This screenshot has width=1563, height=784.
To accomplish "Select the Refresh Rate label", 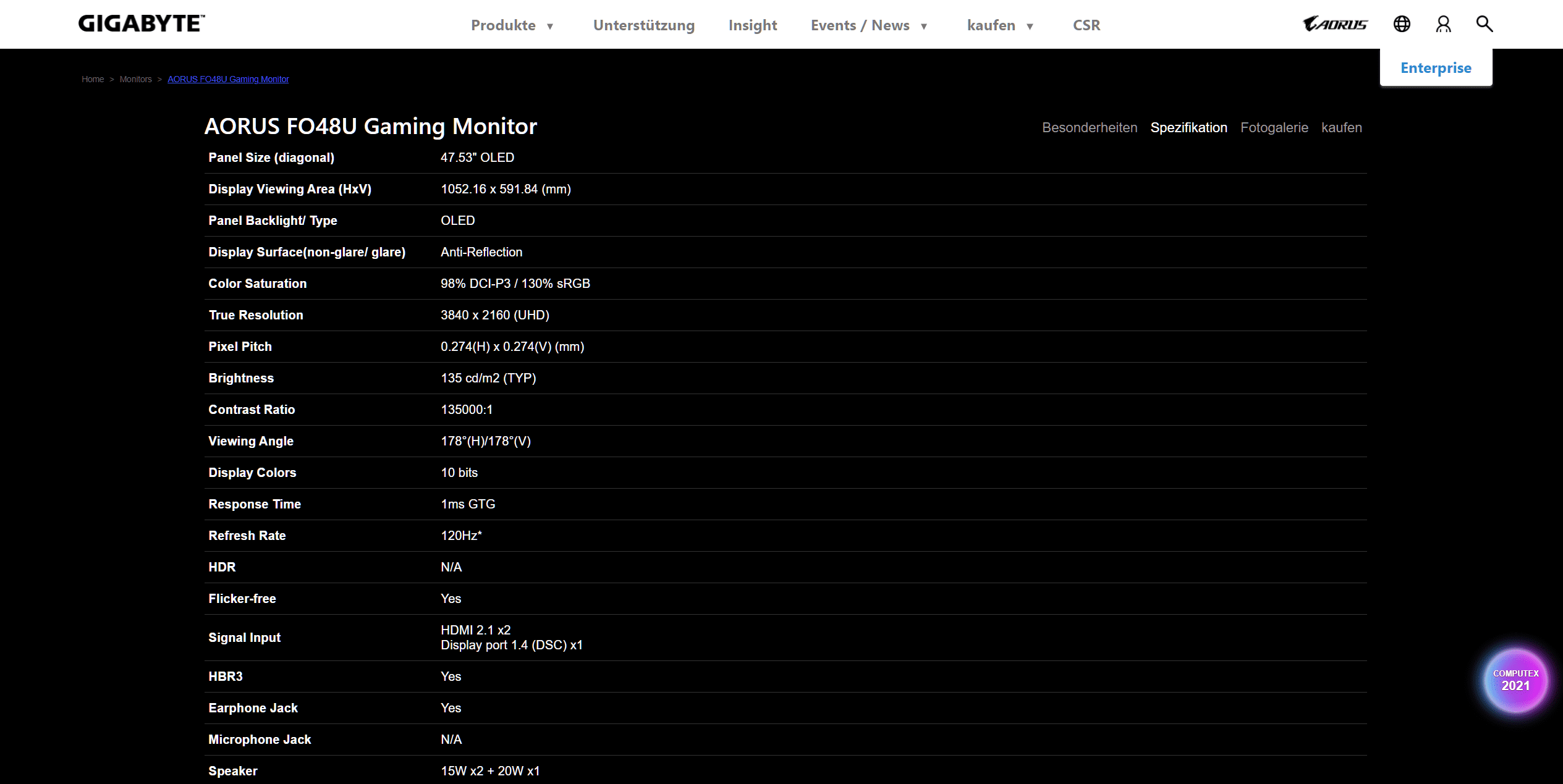I will (x=247, y=536).
